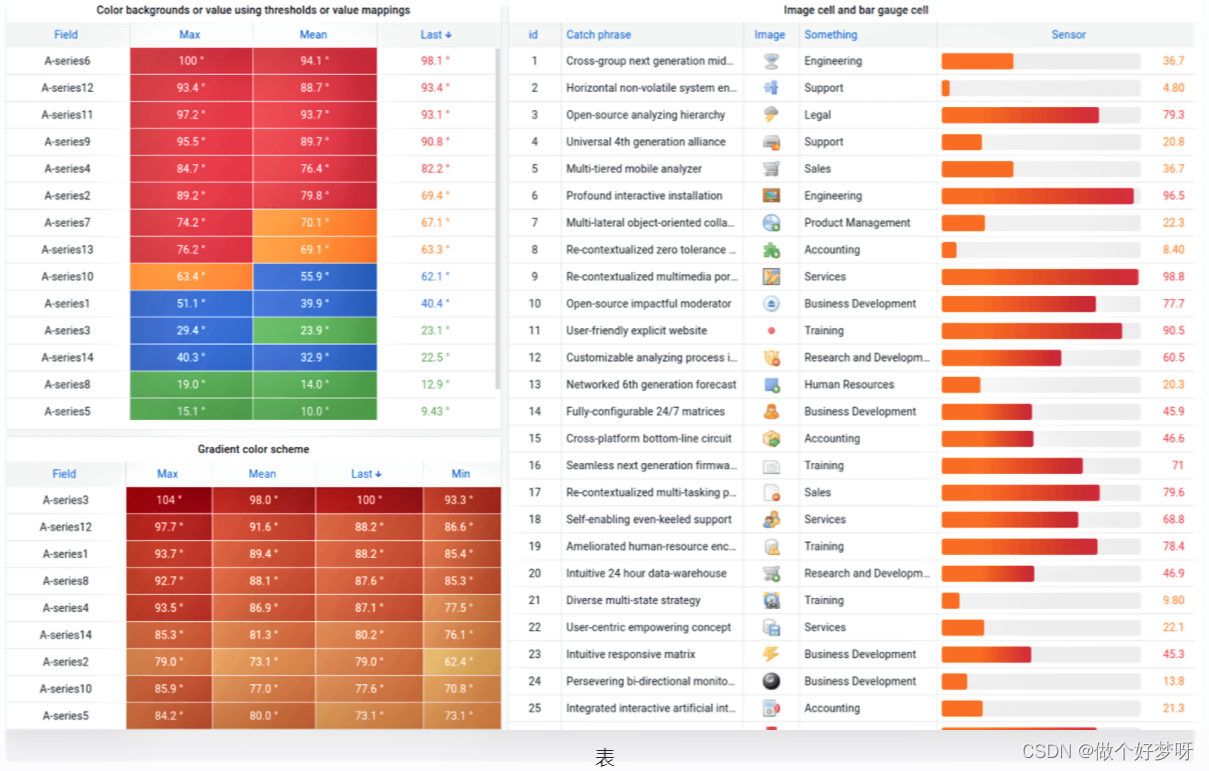Click the map icon in row 9
This screenshot has height=771, width=1209.
pos(771,277)
